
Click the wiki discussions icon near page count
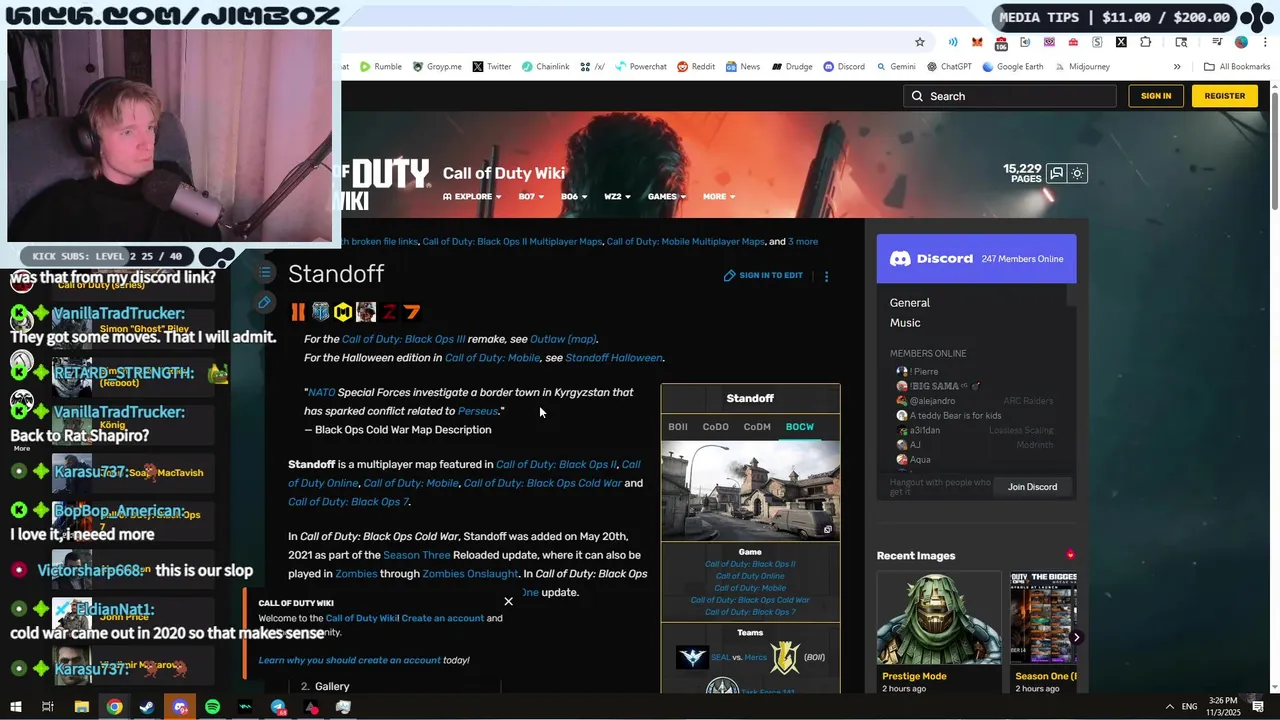click(1056, 173)
